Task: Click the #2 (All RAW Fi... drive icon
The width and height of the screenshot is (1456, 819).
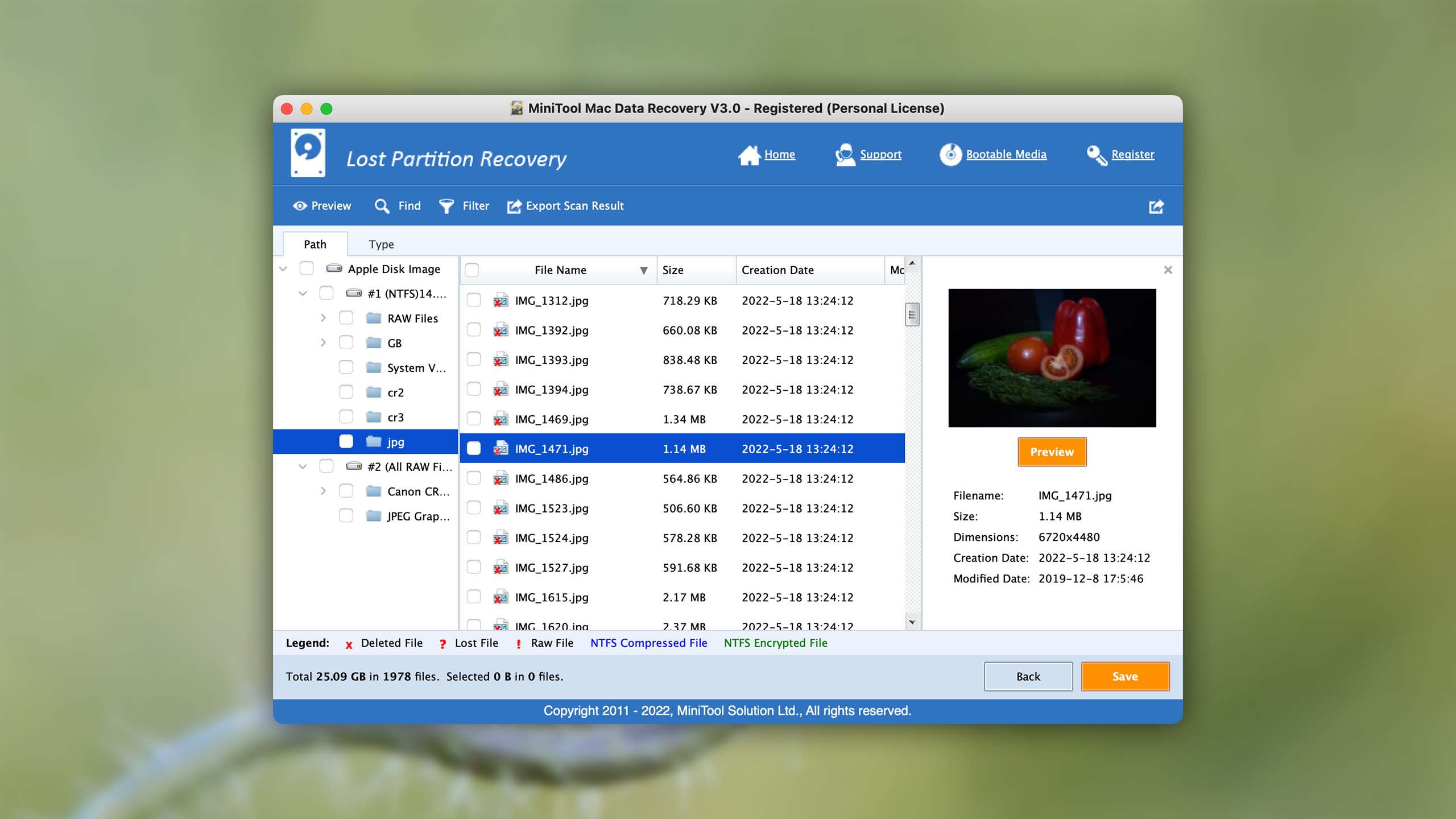Action: [354, 466]
